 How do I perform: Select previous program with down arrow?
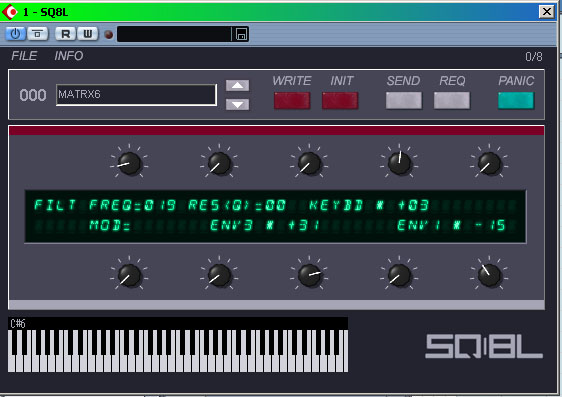237,104
